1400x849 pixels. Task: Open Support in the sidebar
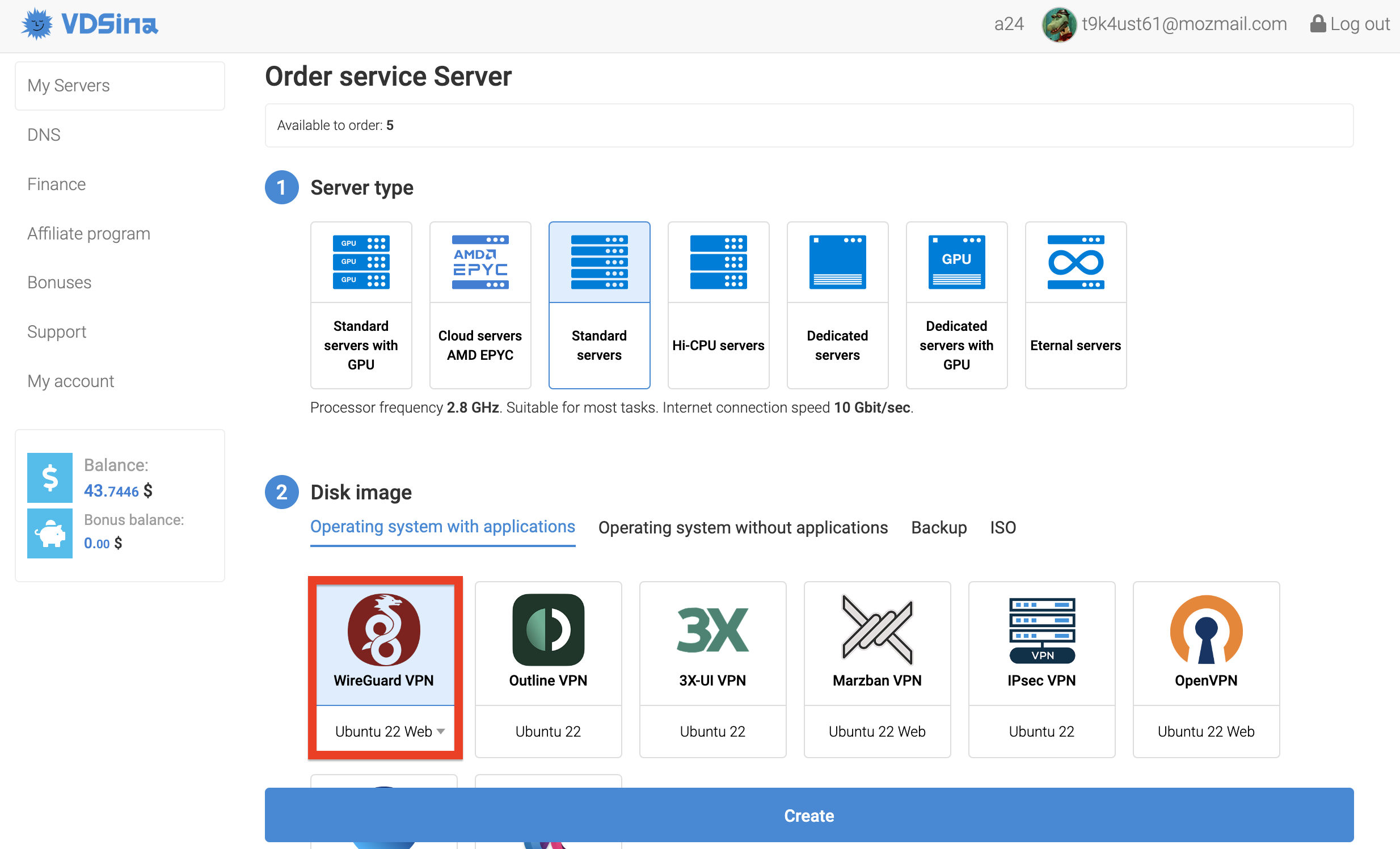point(57,332)
